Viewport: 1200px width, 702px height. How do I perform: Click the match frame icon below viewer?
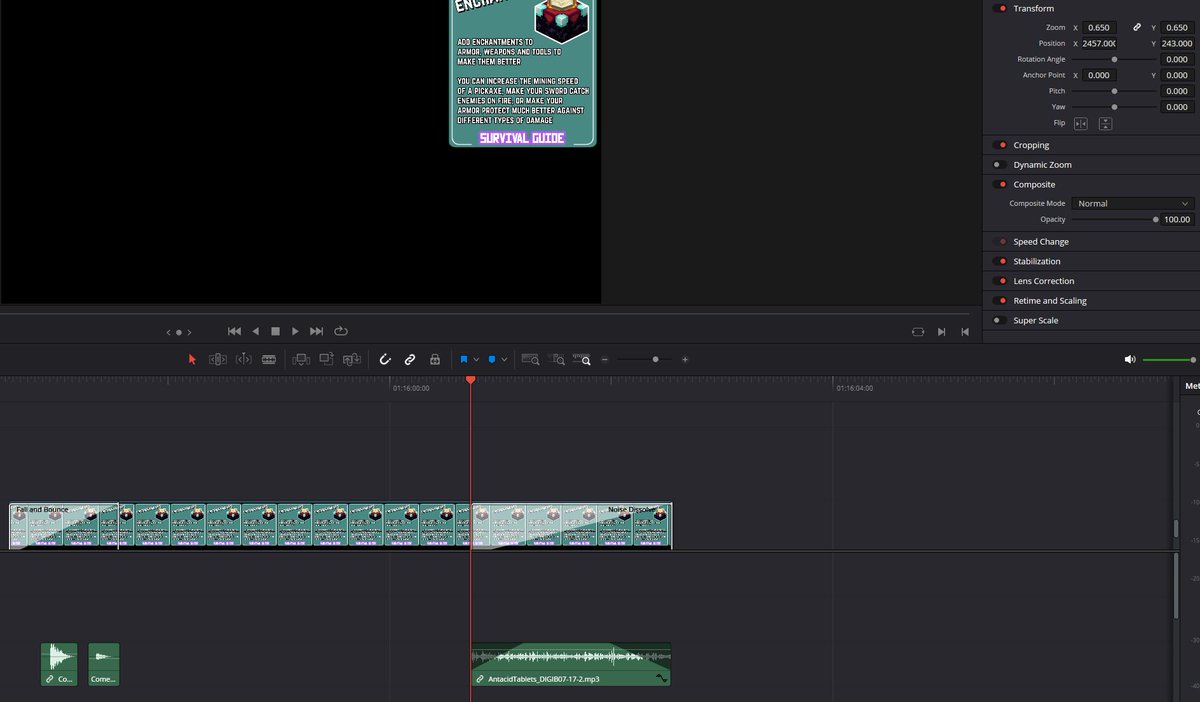pyautogui.click(x=918, y=332)
